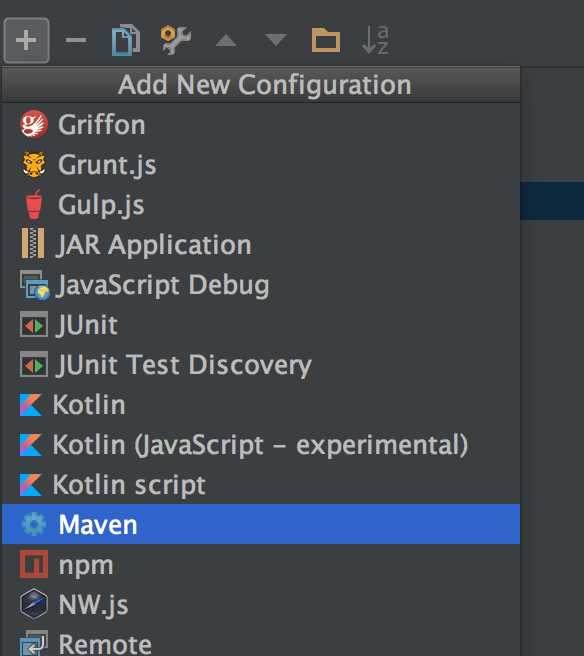The image size is (584, 656).
Task: Select the highlighted Maven entry
Action: pos(261,524)
